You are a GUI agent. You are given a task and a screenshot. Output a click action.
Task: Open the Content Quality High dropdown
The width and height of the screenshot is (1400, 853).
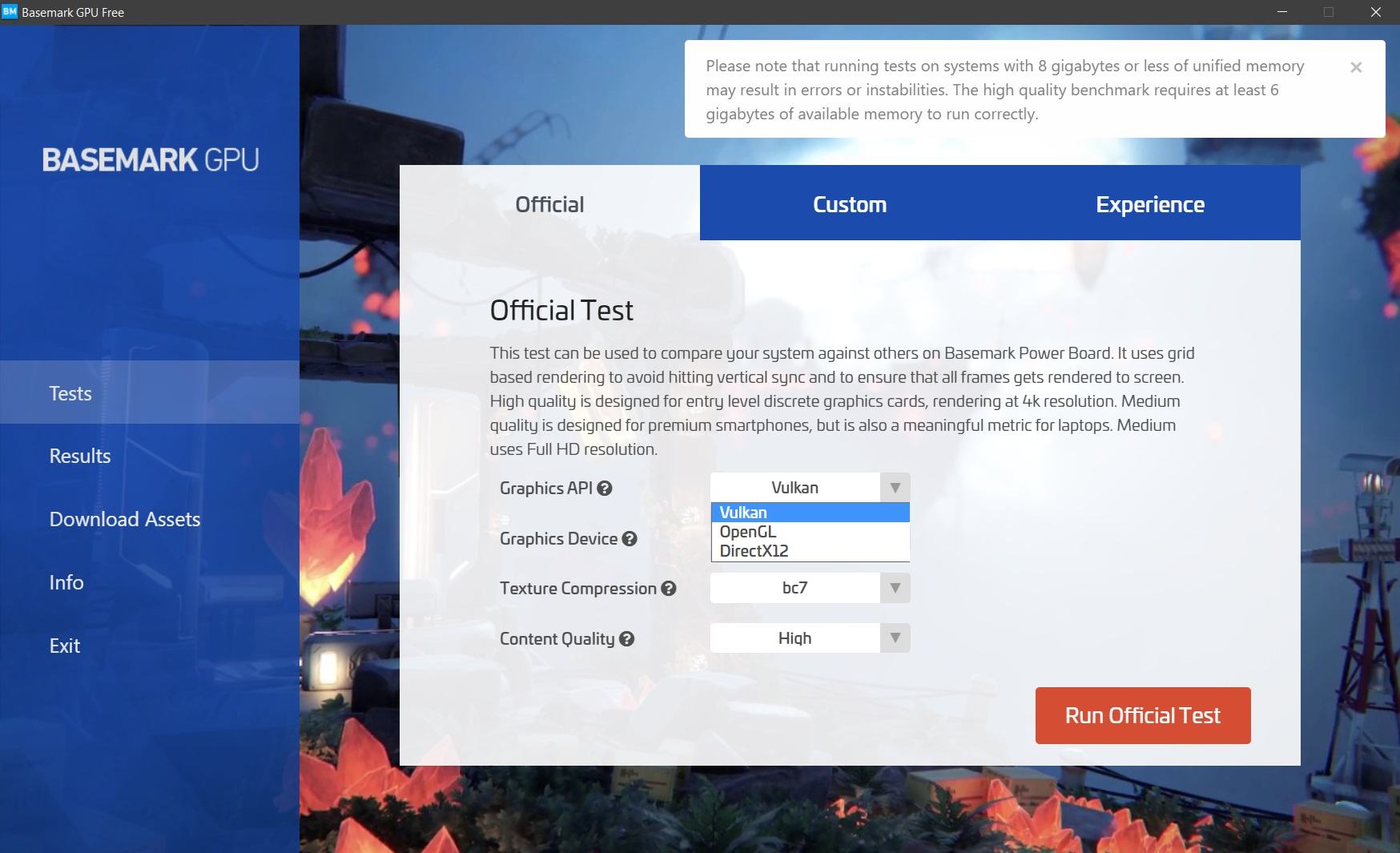(x=810, y=638)
